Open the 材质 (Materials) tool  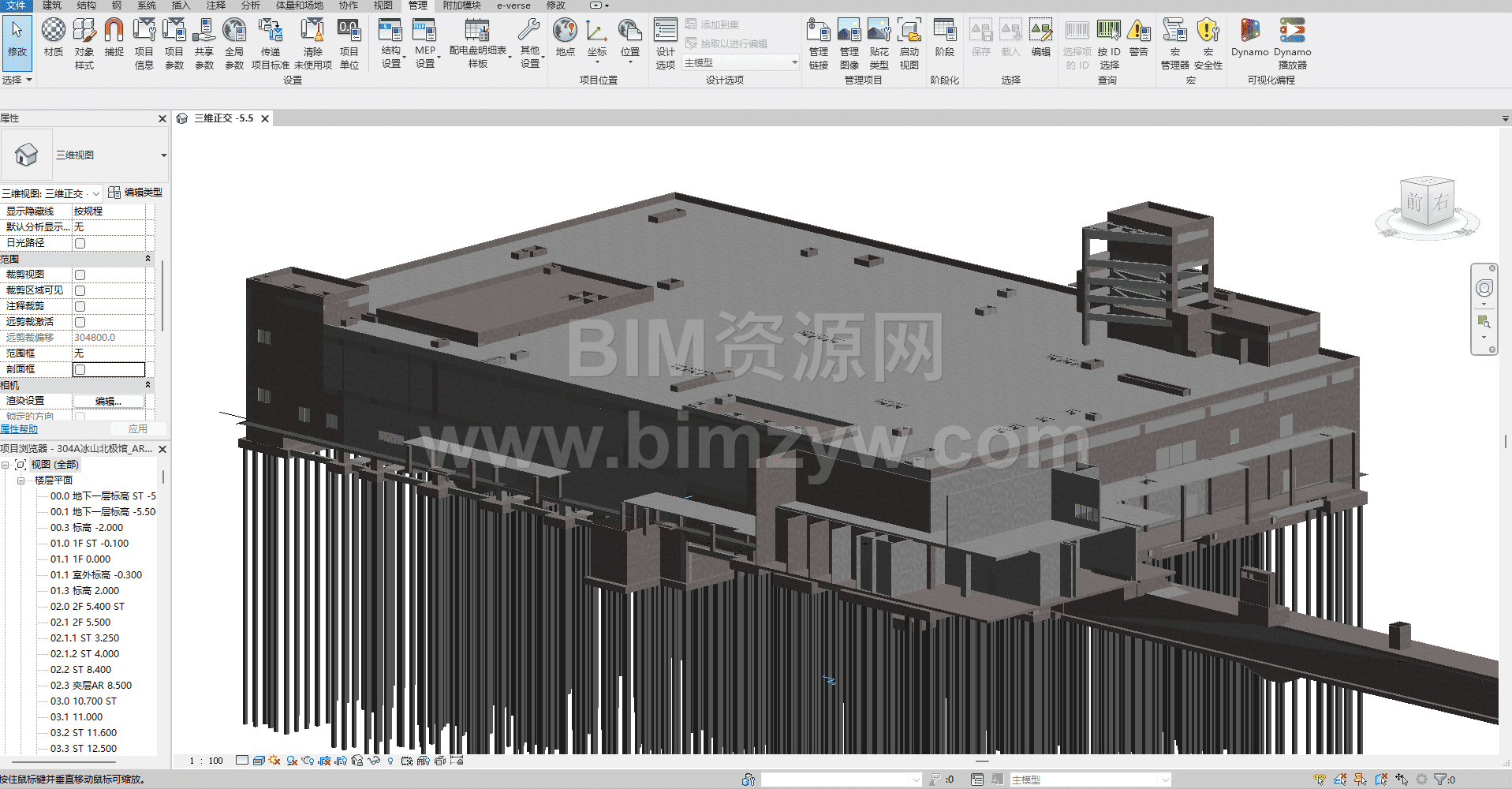[x=53, y=38]
